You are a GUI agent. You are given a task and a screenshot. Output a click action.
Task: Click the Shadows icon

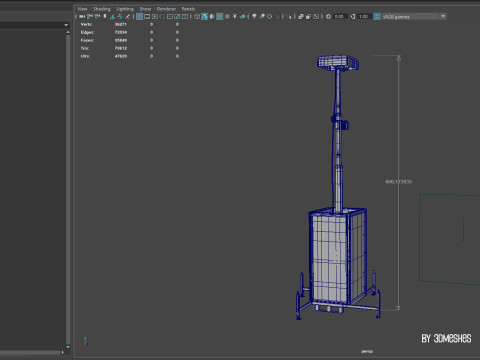point(242,16)
